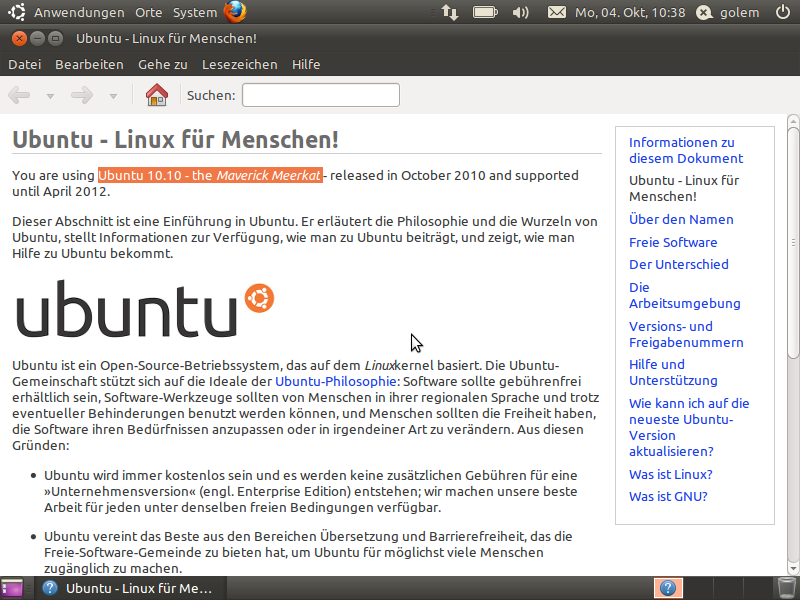
Task: Open the Home help page via toolbar house icon
Action: coord(156,95)
